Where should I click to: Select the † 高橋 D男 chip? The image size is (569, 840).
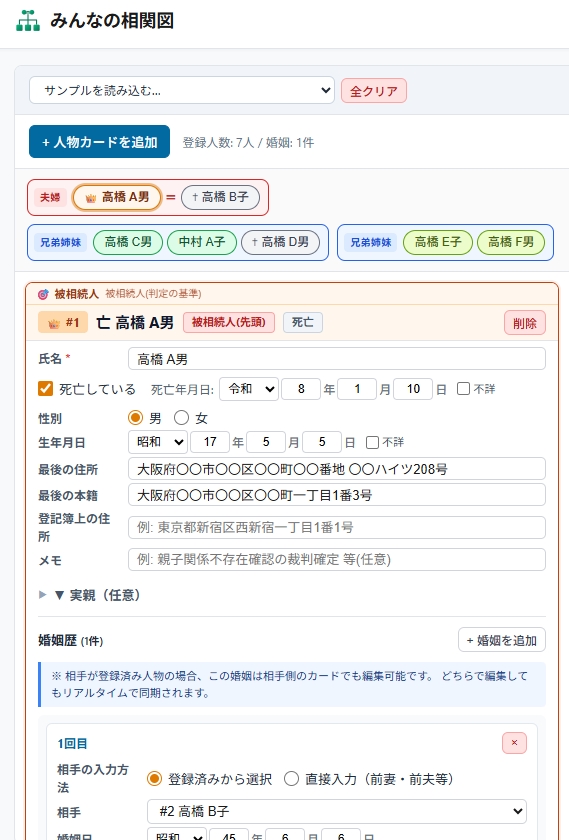(280, 242)
